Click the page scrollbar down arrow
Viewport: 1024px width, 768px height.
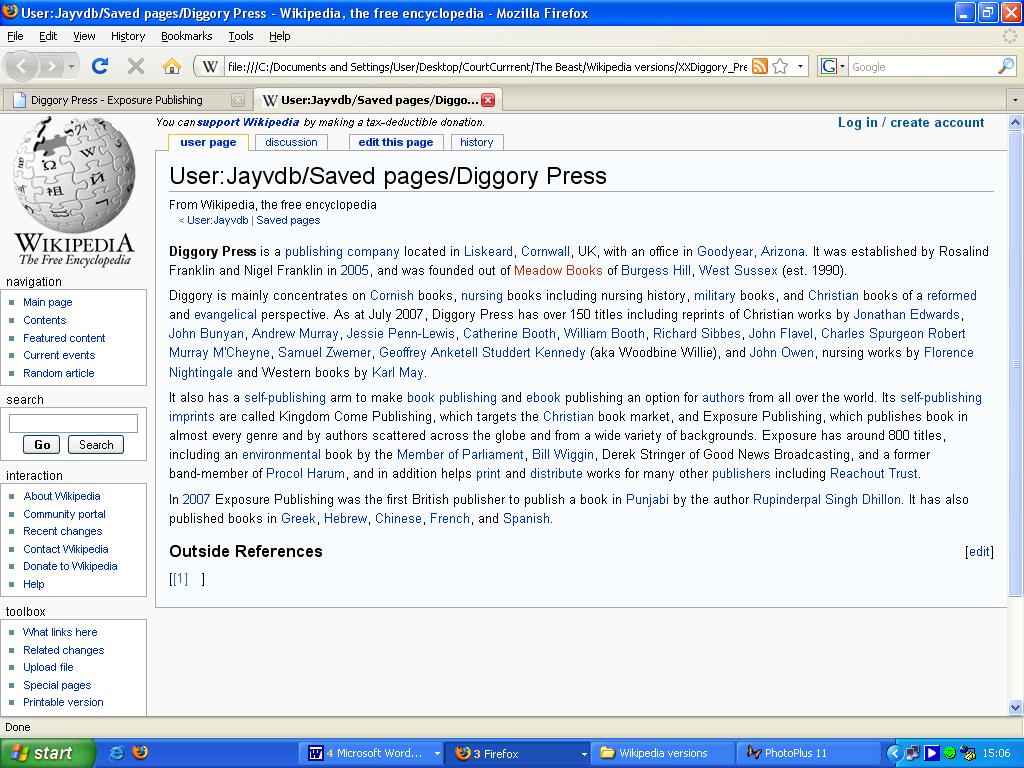point(1016,707)
